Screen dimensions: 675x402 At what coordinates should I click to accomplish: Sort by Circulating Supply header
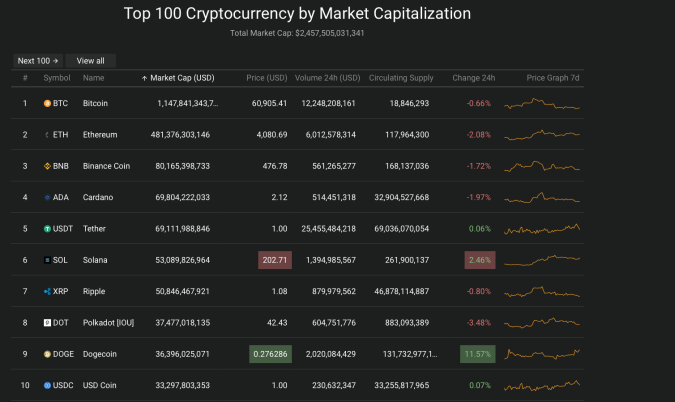tap(401, 78)
